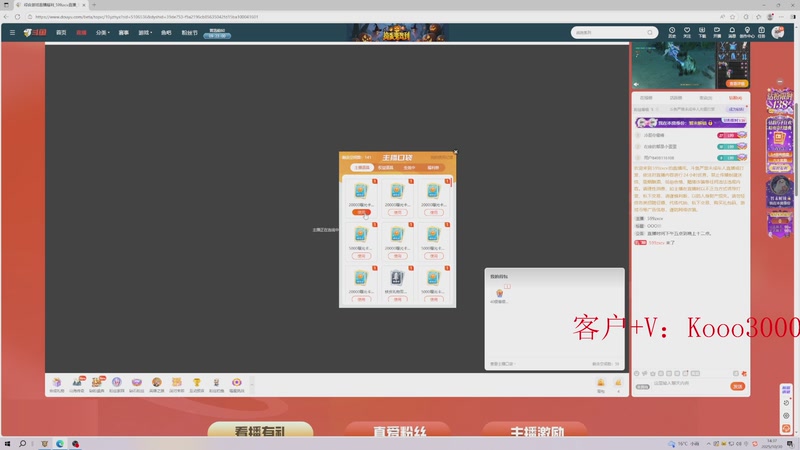
Task: Click 使用 on second-row middle card
Action: [x=397, y=256]
